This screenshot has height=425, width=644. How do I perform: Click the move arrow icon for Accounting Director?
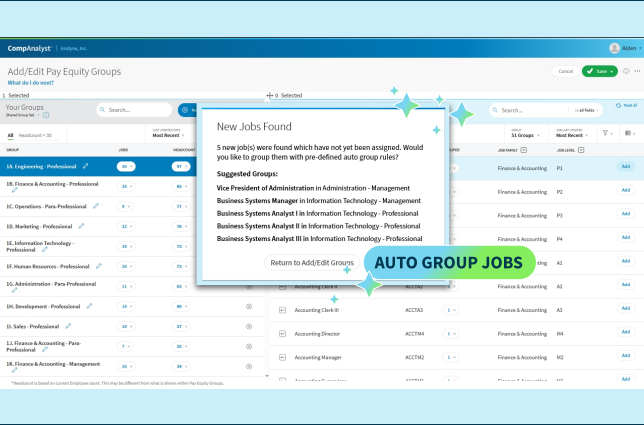click(284, 333)
